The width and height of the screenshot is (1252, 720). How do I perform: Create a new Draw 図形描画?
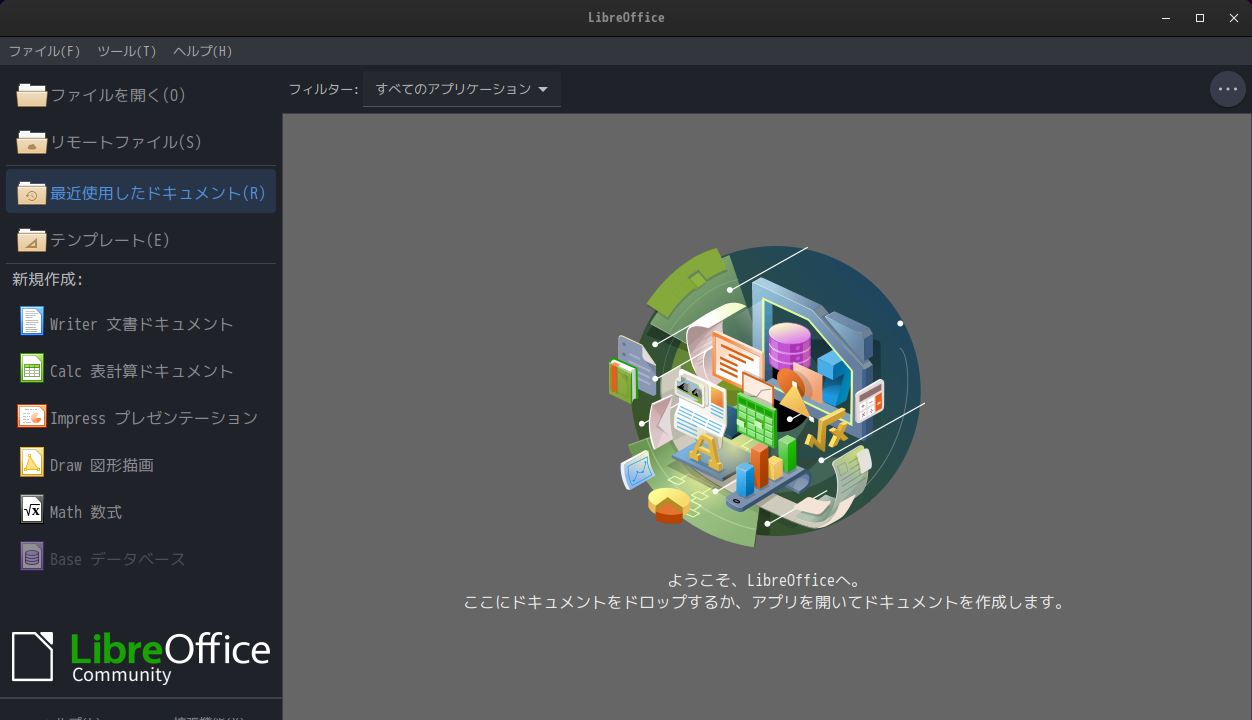141,464
